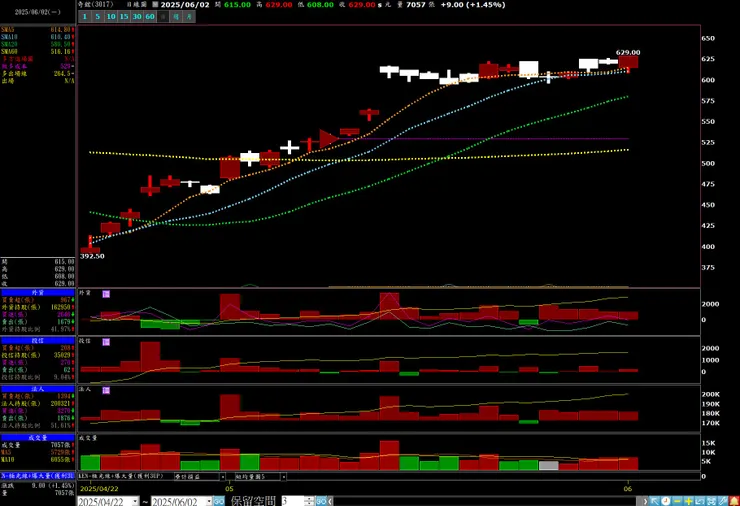The height and width of the screenshot is (506, 740).
Task: Click the 05 month marker on time axis
Action: pos(229,489)
